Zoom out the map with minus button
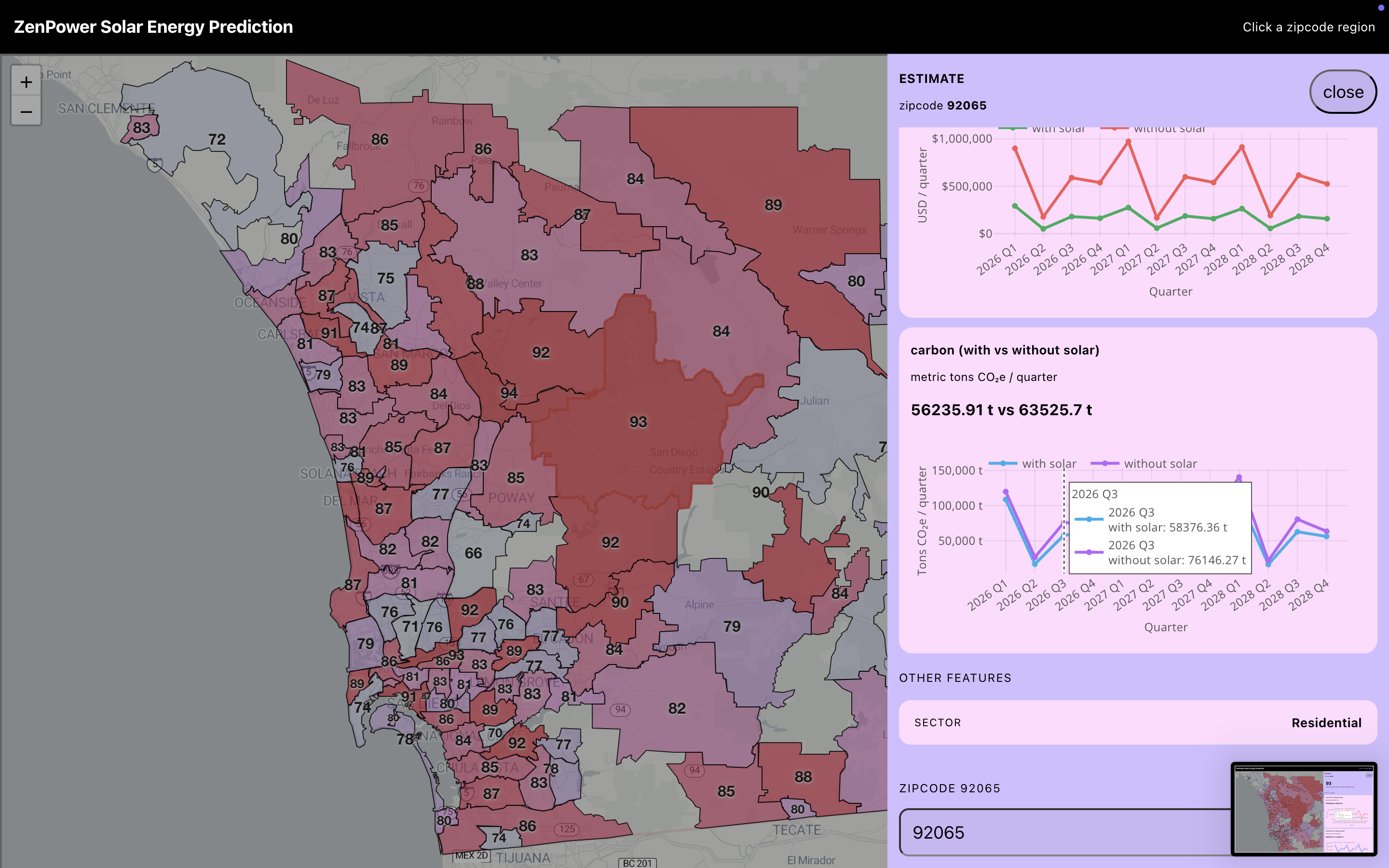This screenshot has height=868, width=1389. [x=26, y=111]
